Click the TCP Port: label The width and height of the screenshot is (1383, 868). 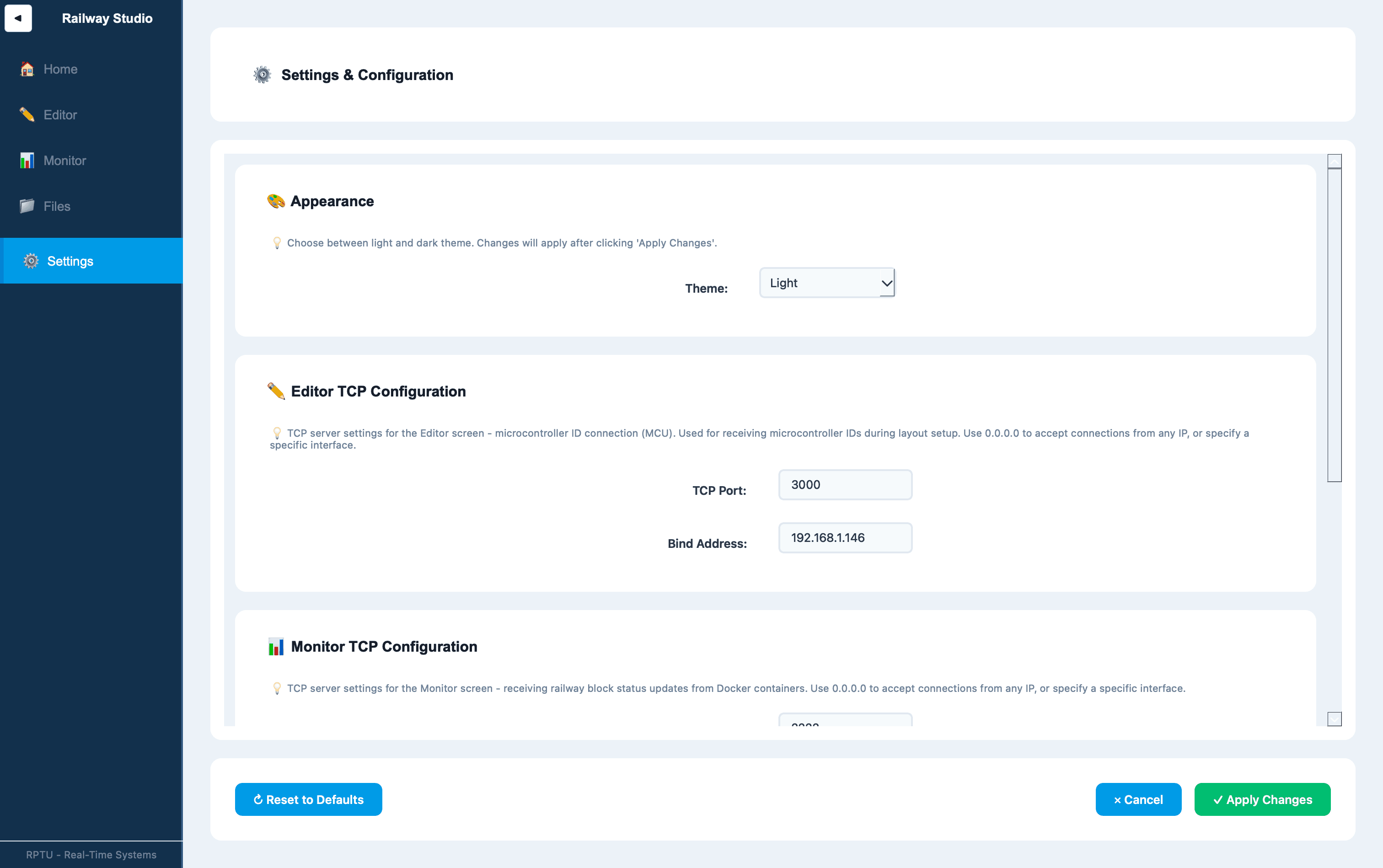[719, 490]
